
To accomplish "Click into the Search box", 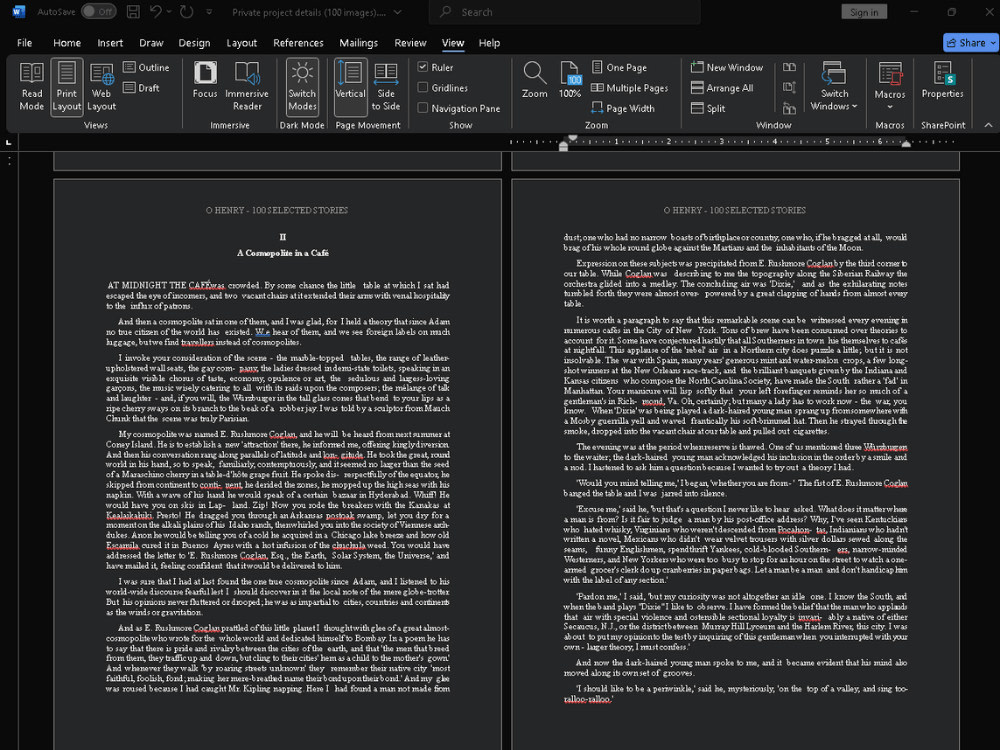I will point(564,11).
